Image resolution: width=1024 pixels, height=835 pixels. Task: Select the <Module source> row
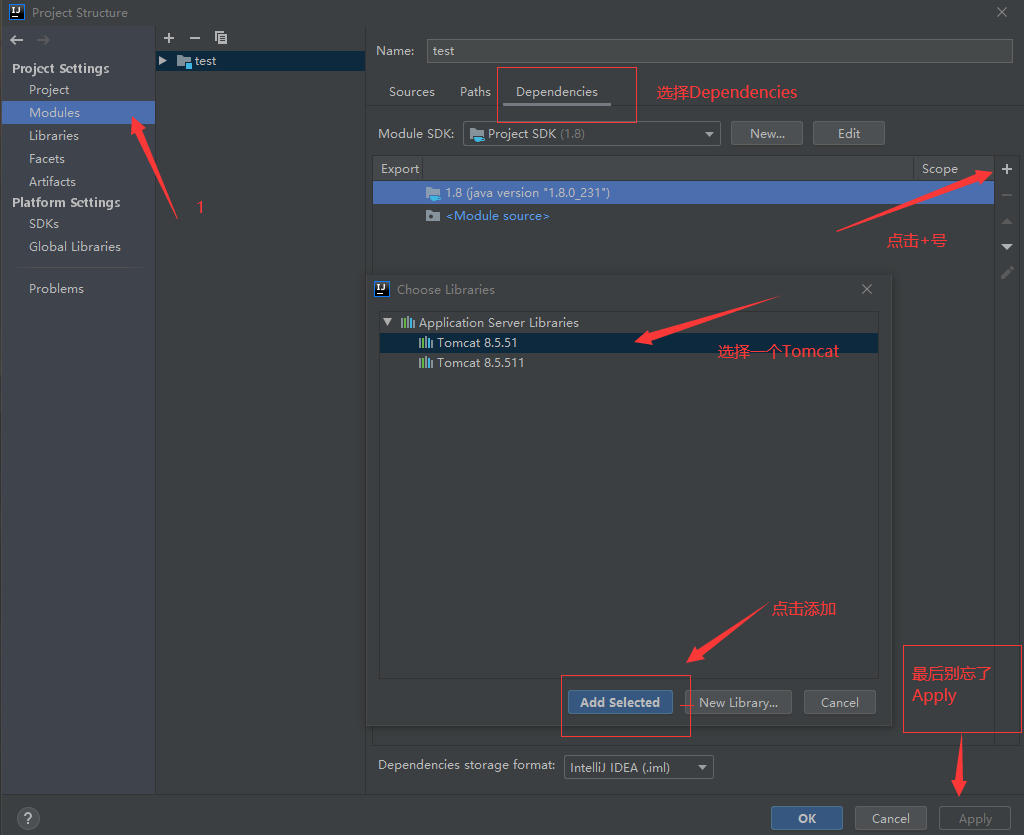(683, 216)
